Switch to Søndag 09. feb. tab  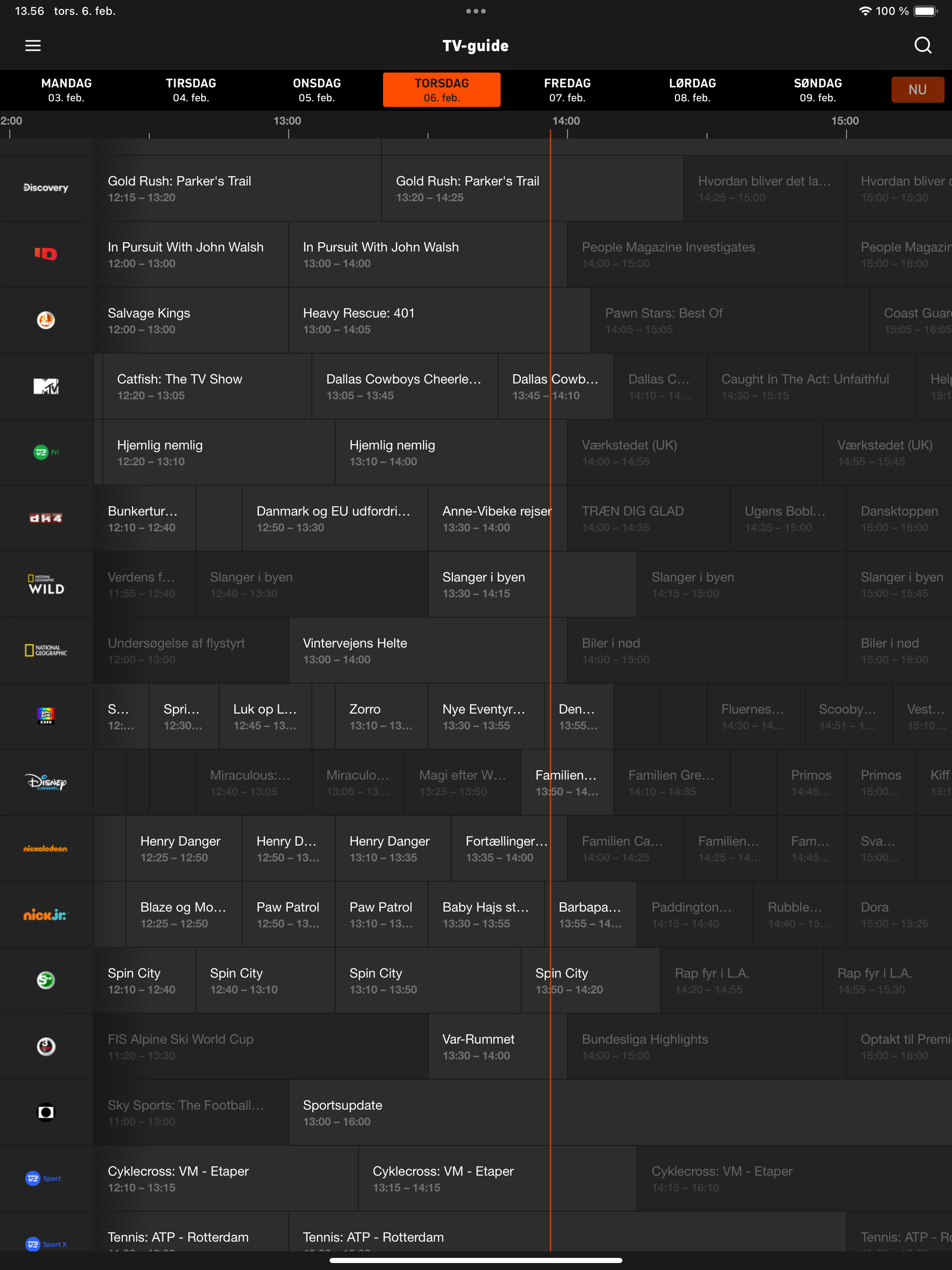pos(818,90)
